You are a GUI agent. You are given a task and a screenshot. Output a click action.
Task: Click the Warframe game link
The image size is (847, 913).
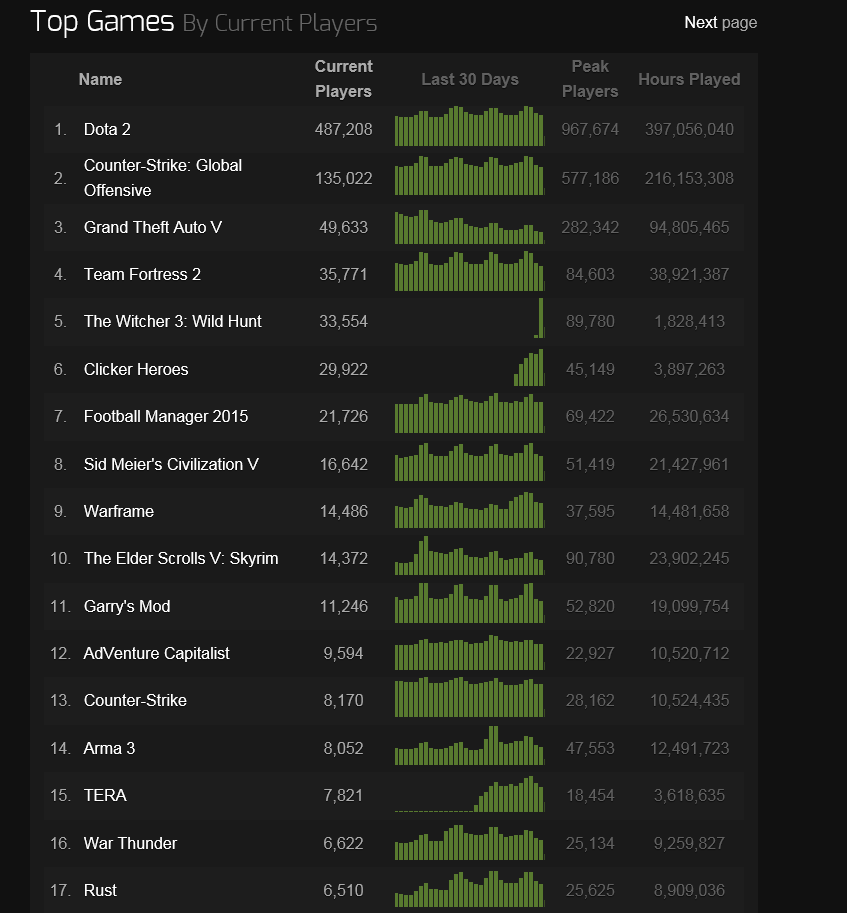coord(119,511)
